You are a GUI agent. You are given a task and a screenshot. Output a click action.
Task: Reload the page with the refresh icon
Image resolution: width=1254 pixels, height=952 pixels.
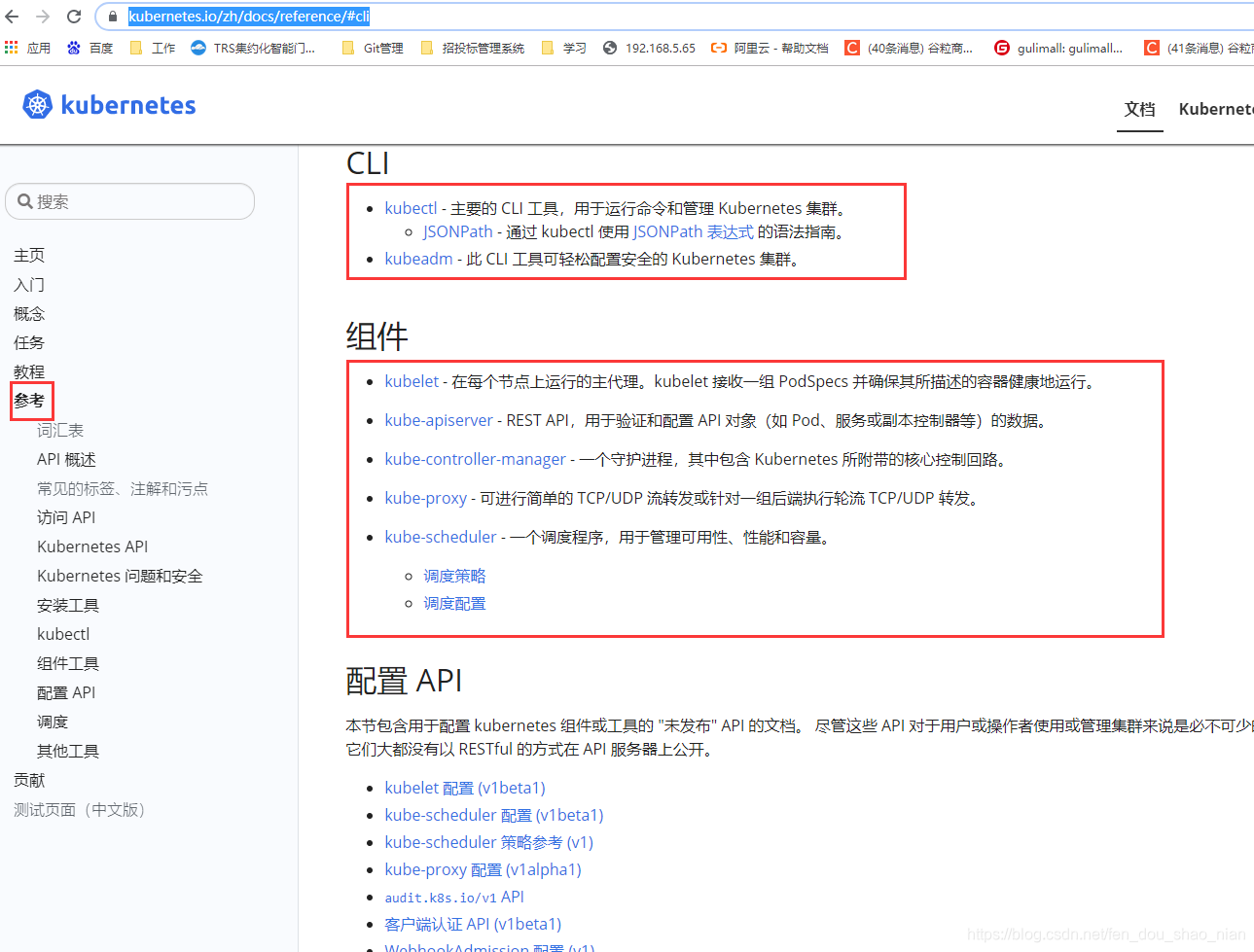[74, 17]
